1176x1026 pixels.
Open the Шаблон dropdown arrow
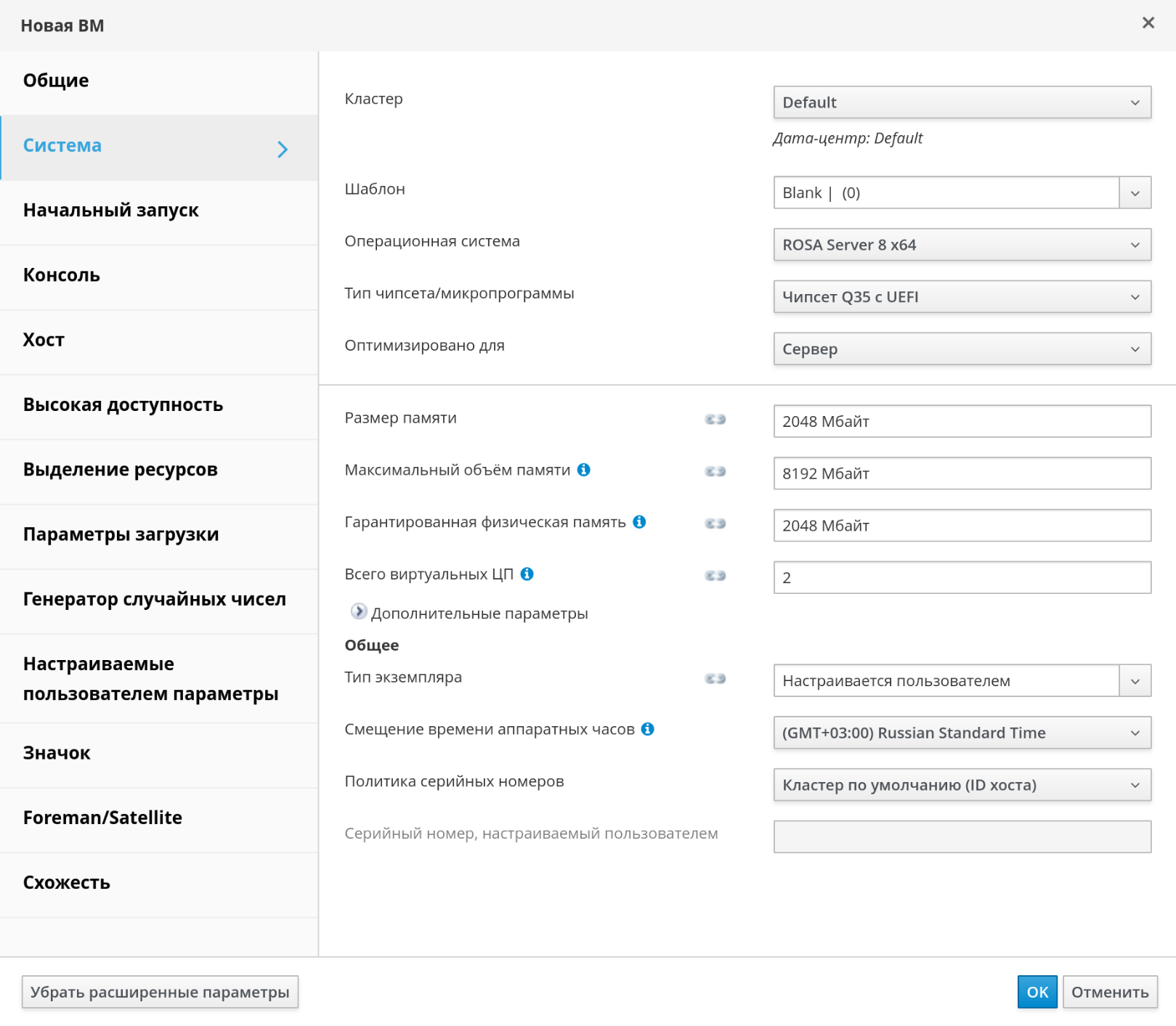click(x=1135, y=193)
